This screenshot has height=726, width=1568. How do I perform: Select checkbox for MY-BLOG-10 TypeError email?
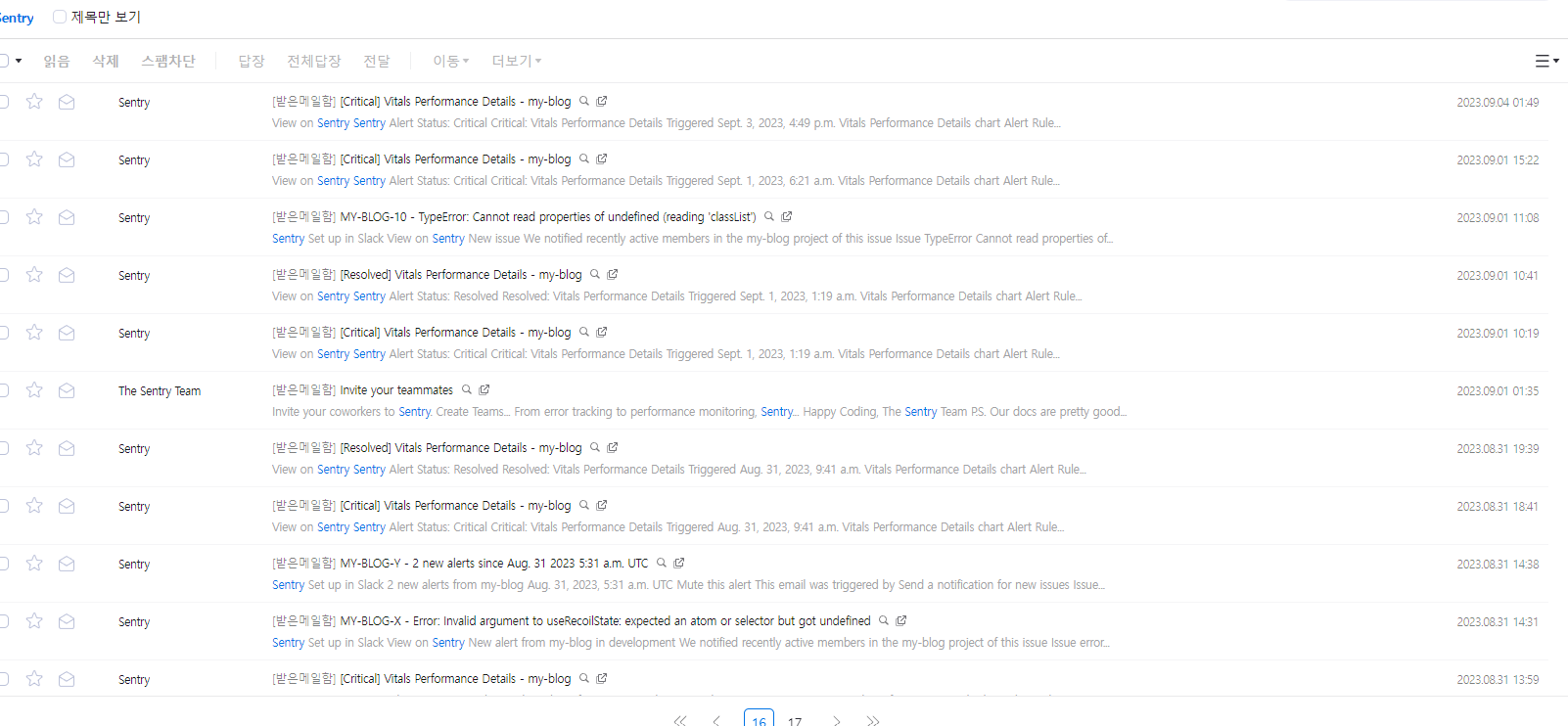[4, 217]
